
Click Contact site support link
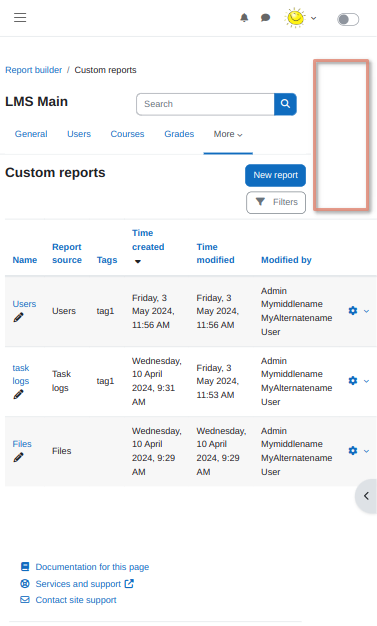tap(76, 600)
